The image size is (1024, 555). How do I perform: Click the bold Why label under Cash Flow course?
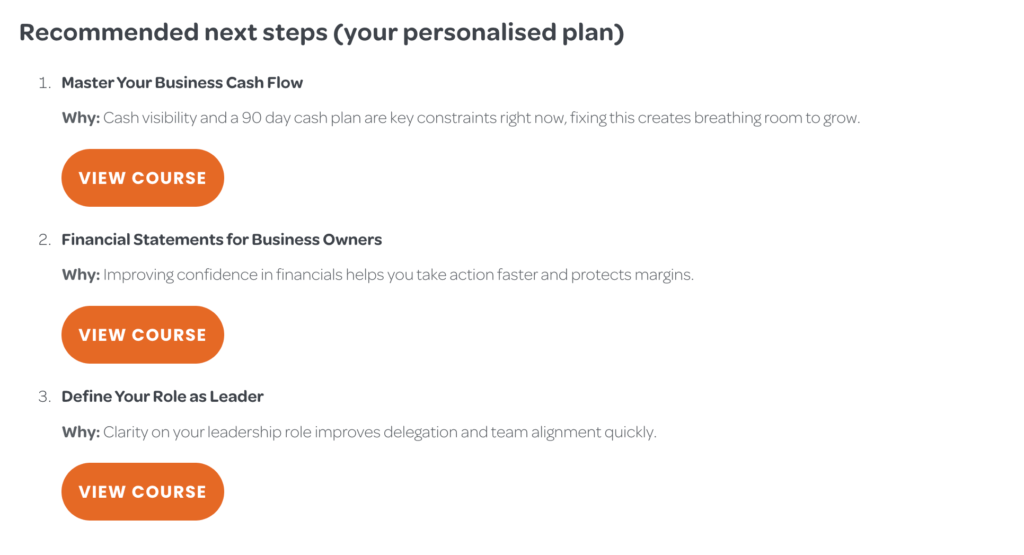pos(81,118)
